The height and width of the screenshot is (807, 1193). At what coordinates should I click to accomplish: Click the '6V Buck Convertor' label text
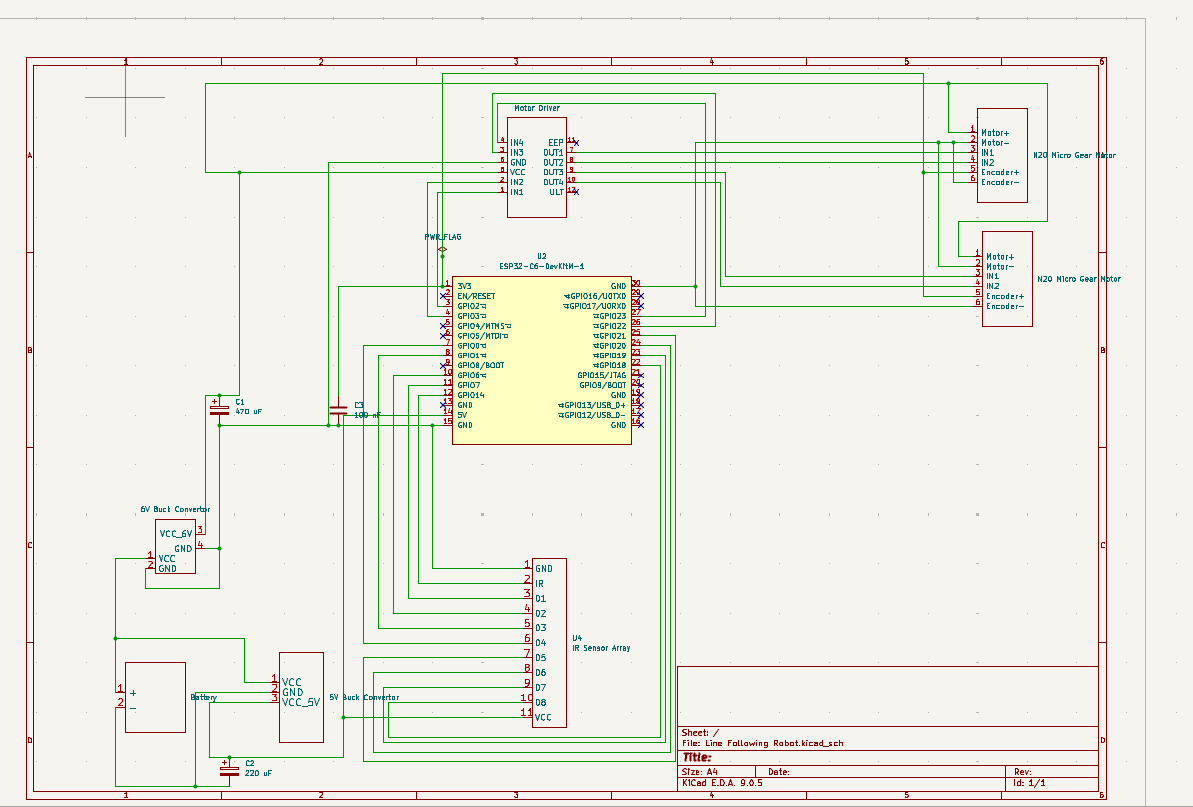point(175,510)
